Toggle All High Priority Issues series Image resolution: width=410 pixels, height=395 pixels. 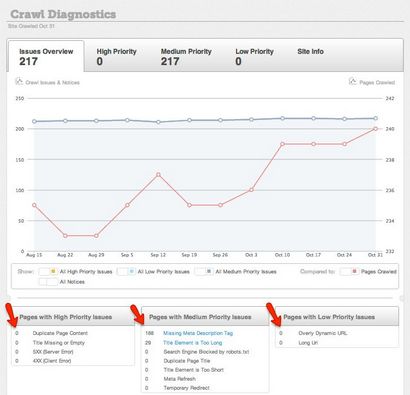tap(48, 271)
